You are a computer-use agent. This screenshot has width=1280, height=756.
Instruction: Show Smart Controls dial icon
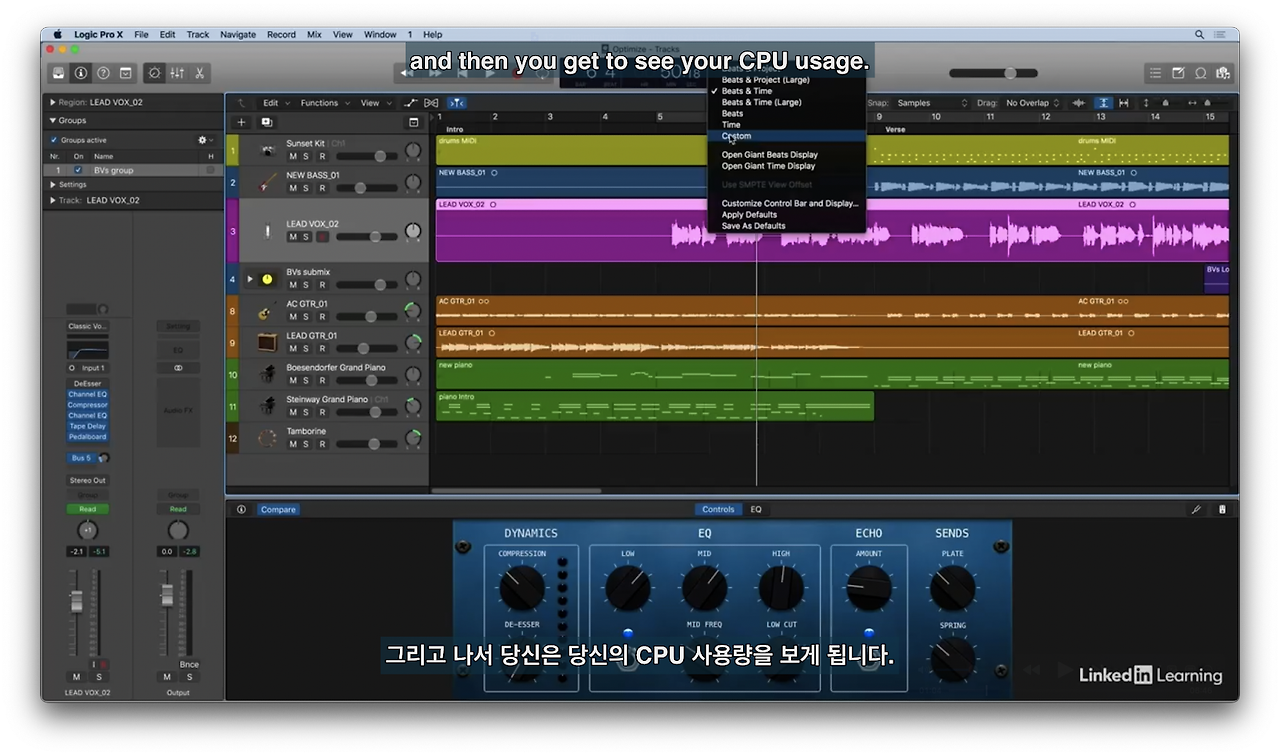click(154, 73)
